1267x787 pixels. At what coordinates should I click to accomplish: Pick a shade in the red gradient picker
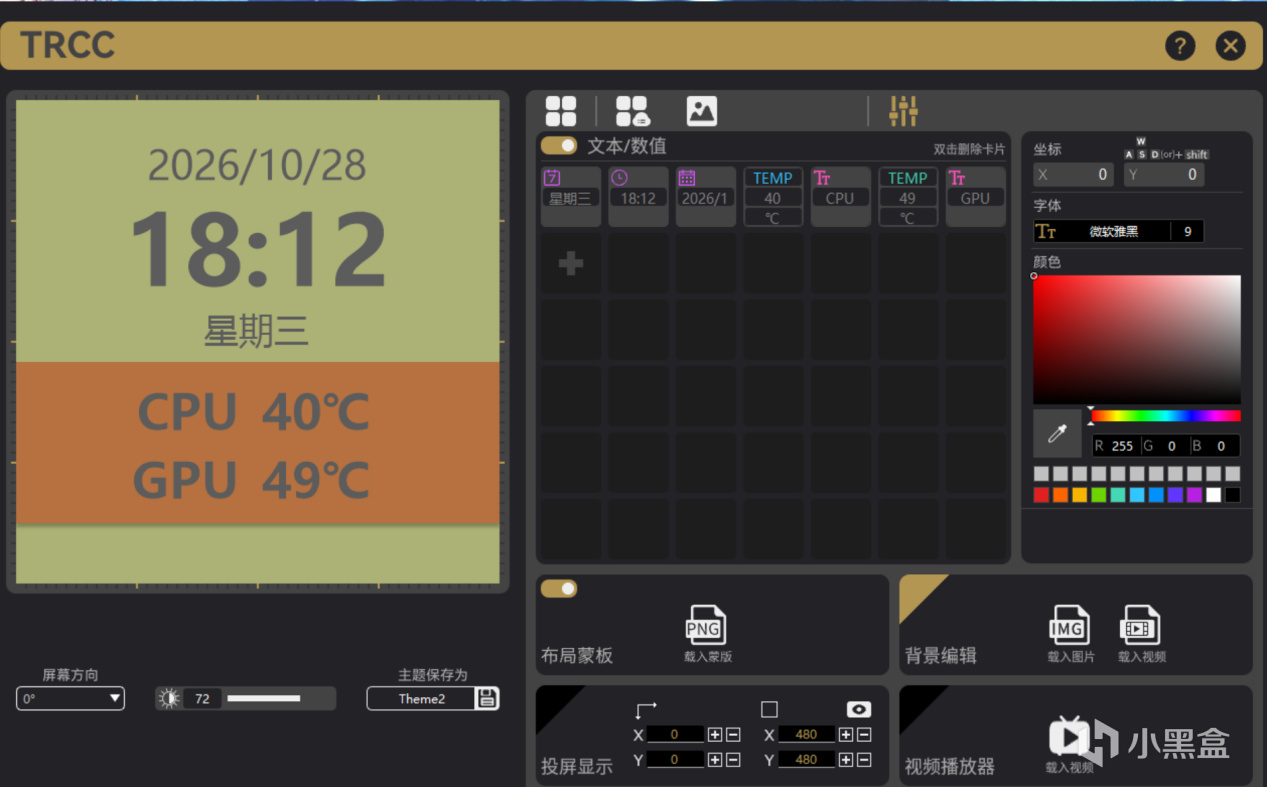point(1137,339)
